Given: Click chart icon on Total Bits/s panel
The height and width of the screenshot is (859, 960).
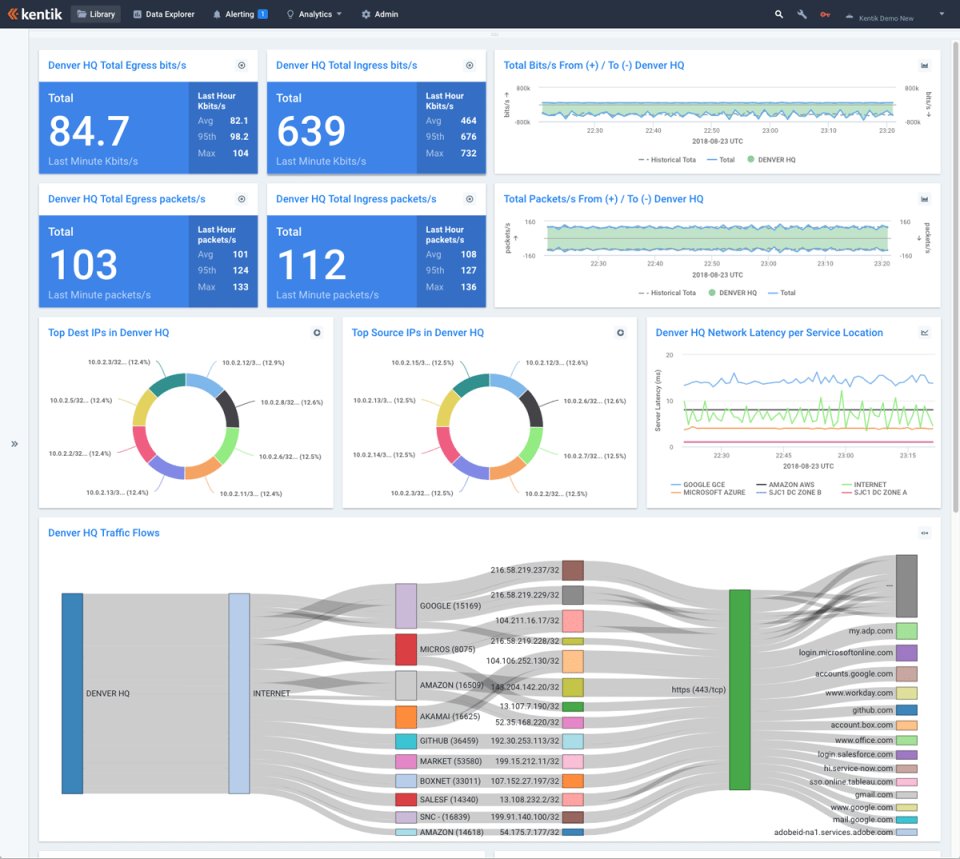Looking at the screenshot, I should (x=924, y=66).
